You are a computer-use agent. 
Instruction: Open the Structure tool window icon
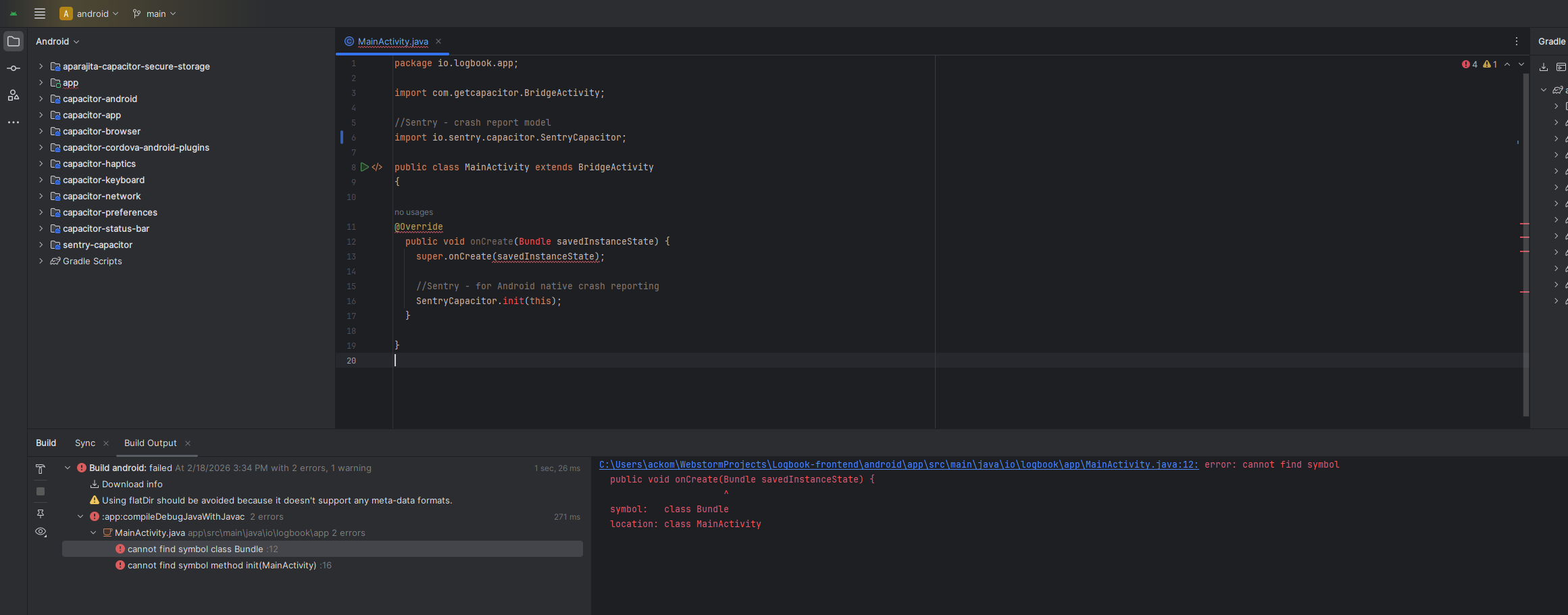14,95
